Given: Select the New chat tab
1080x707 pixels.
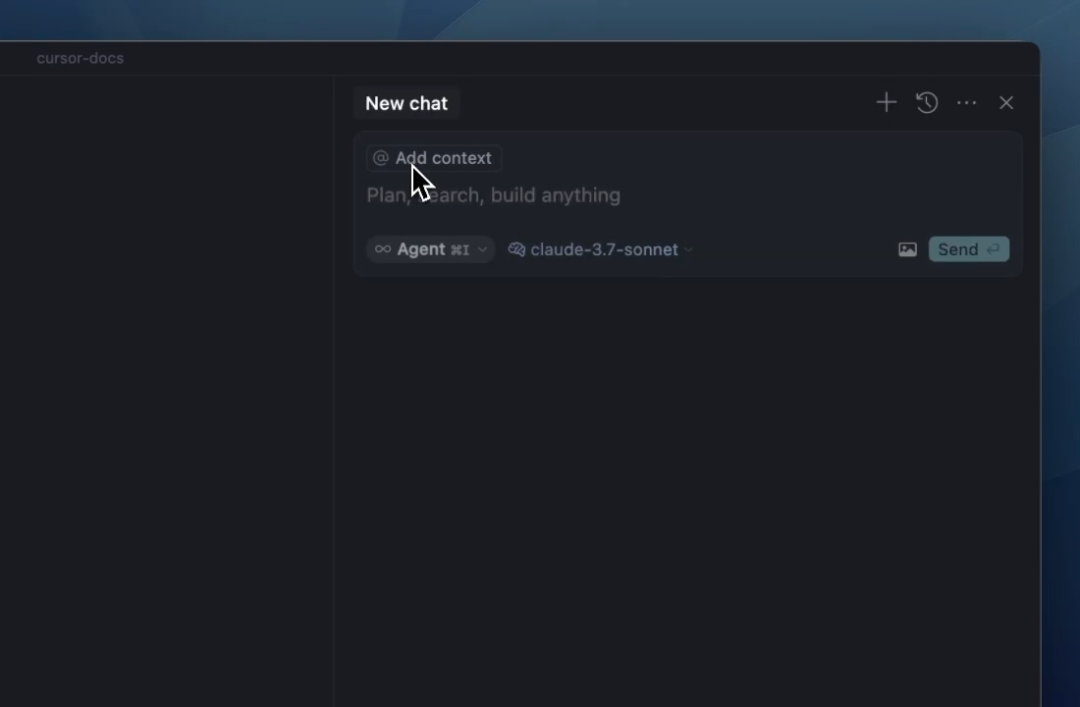Looking at the screenshot, I should click(x=406, y=103).
